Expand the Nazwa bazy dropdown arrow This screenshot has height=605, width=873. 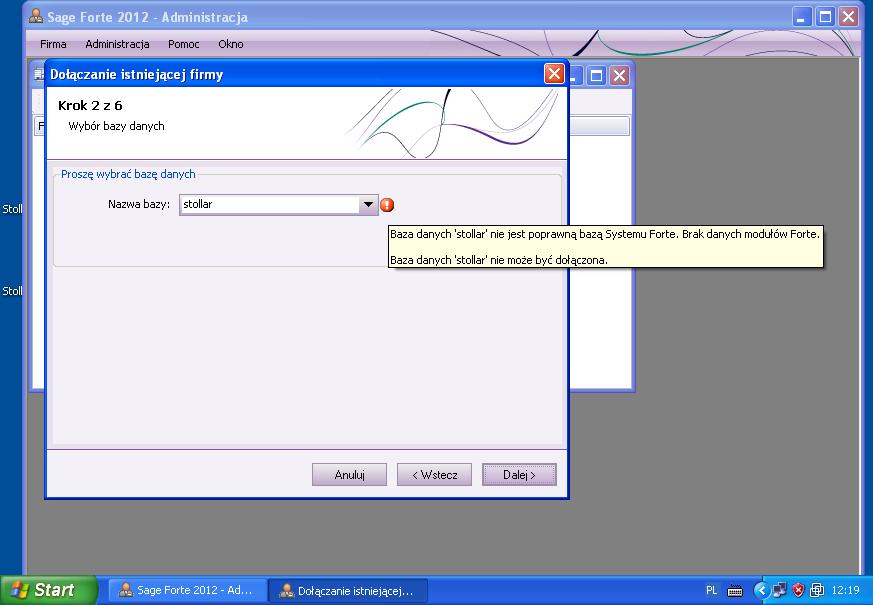point(368,204)
